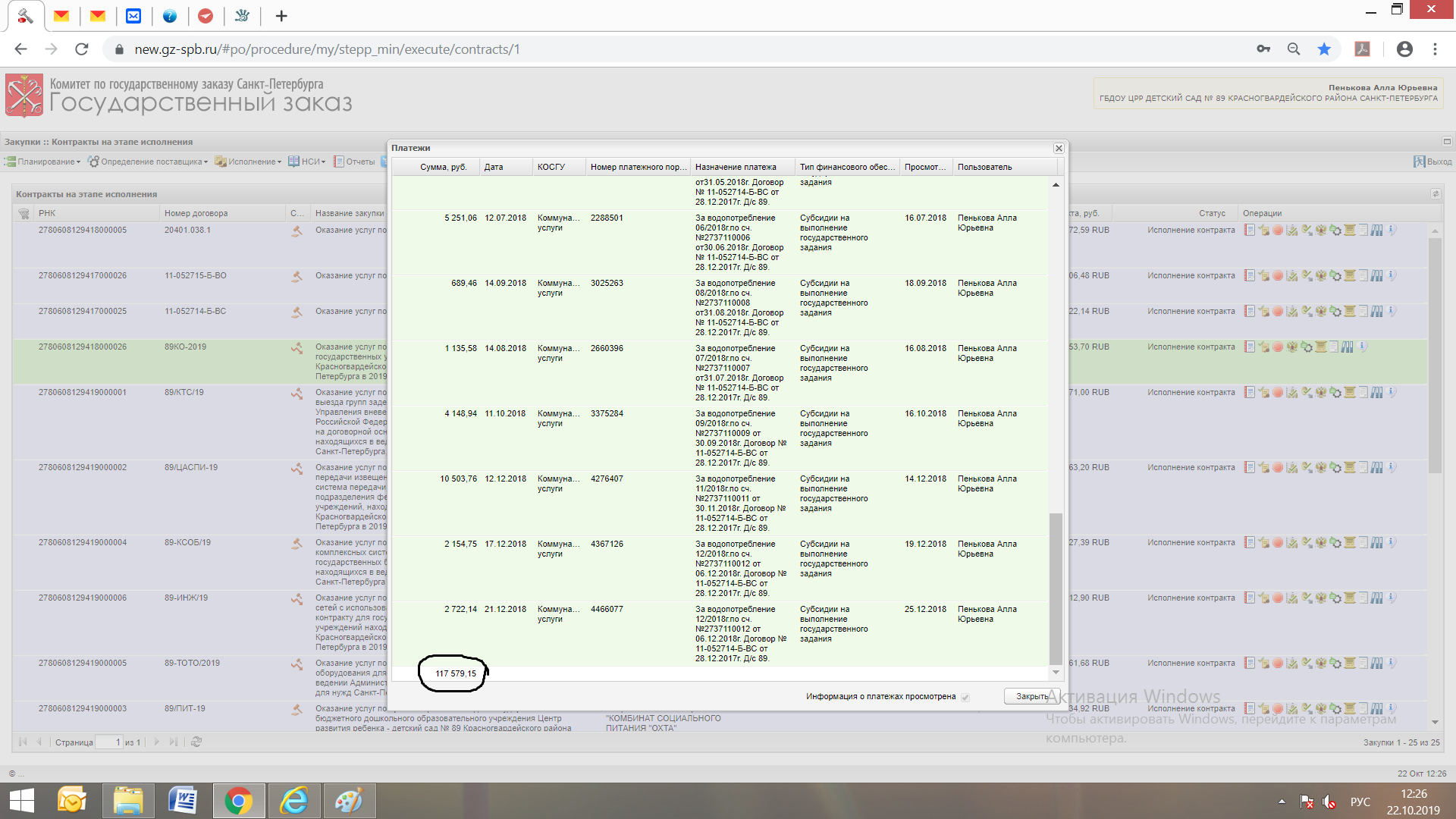Click the filter icon in contracts grid header

point(24,214)
